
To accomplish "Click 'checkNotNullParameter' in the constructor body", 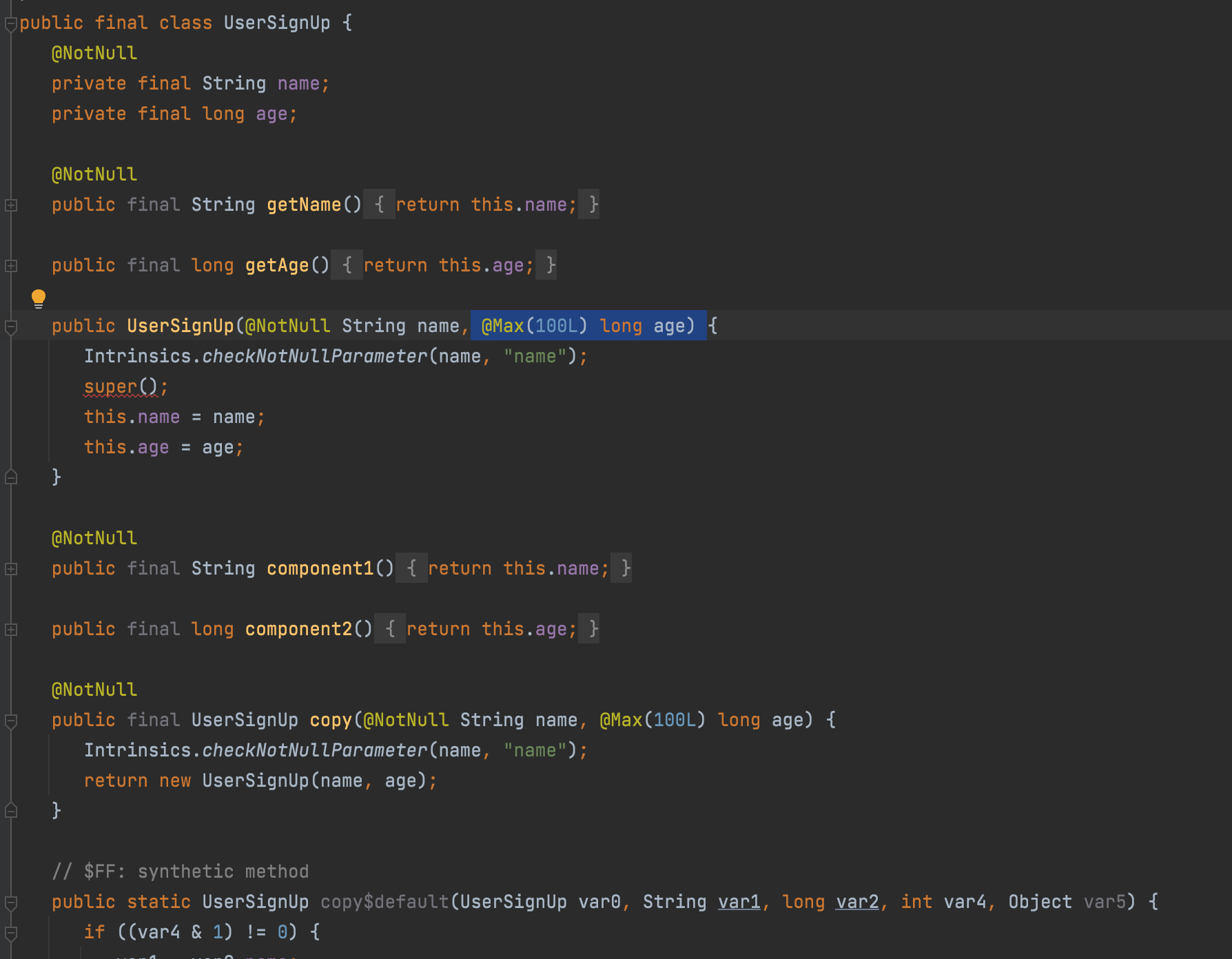I will point(315,356).
